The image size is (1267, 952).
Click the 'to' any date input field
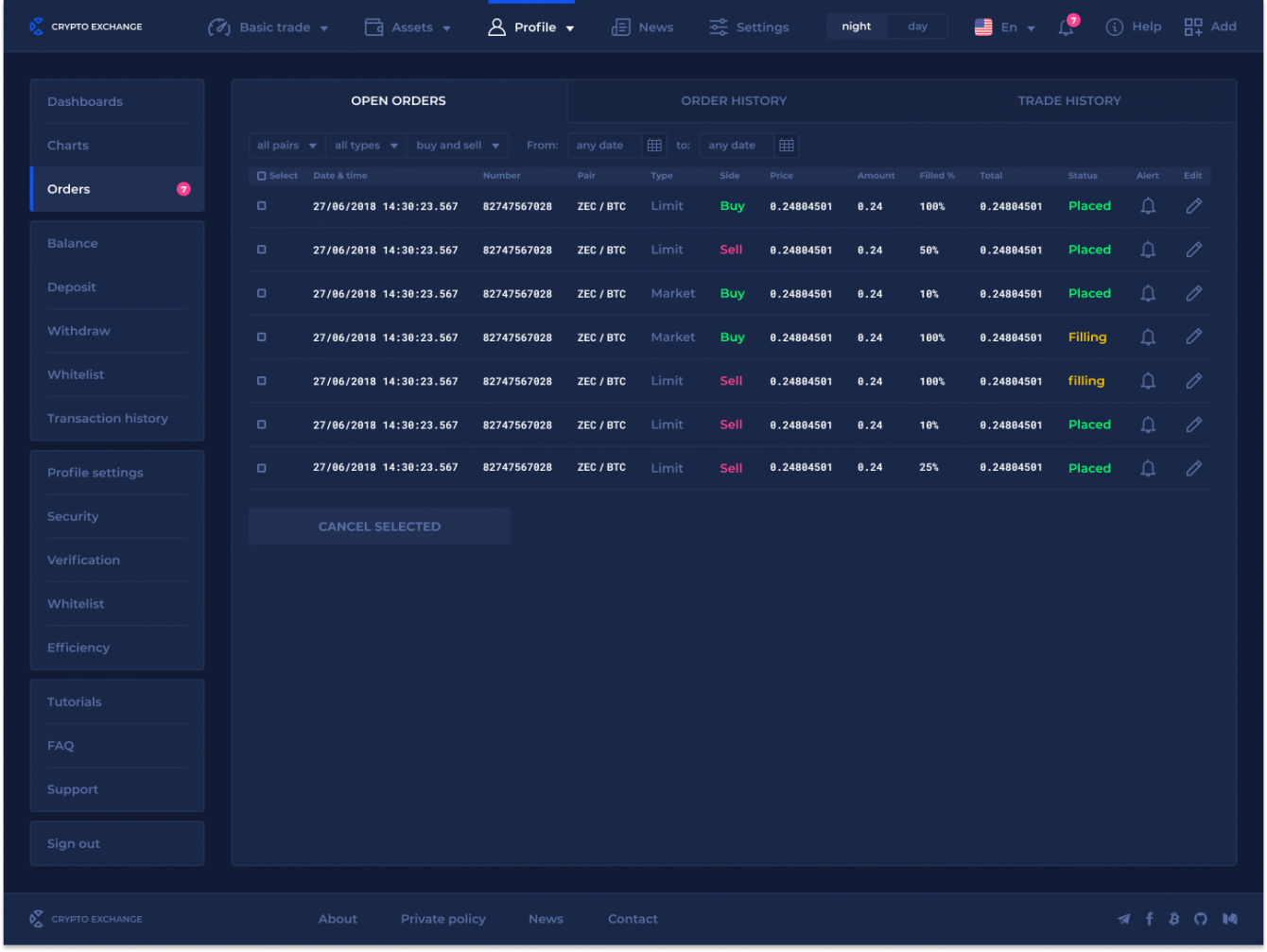click(736, 146)
